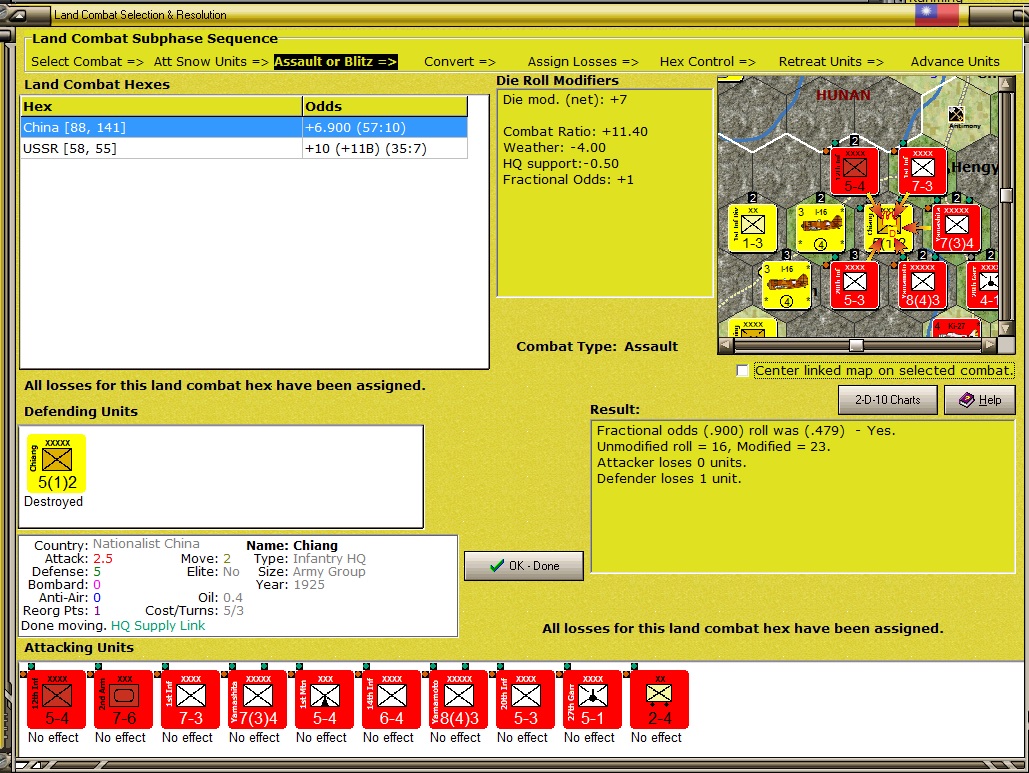
Task: Click the odds cell +10 (+11B) (35:7)
Action: pyautogui.click(x=385, y=148)
